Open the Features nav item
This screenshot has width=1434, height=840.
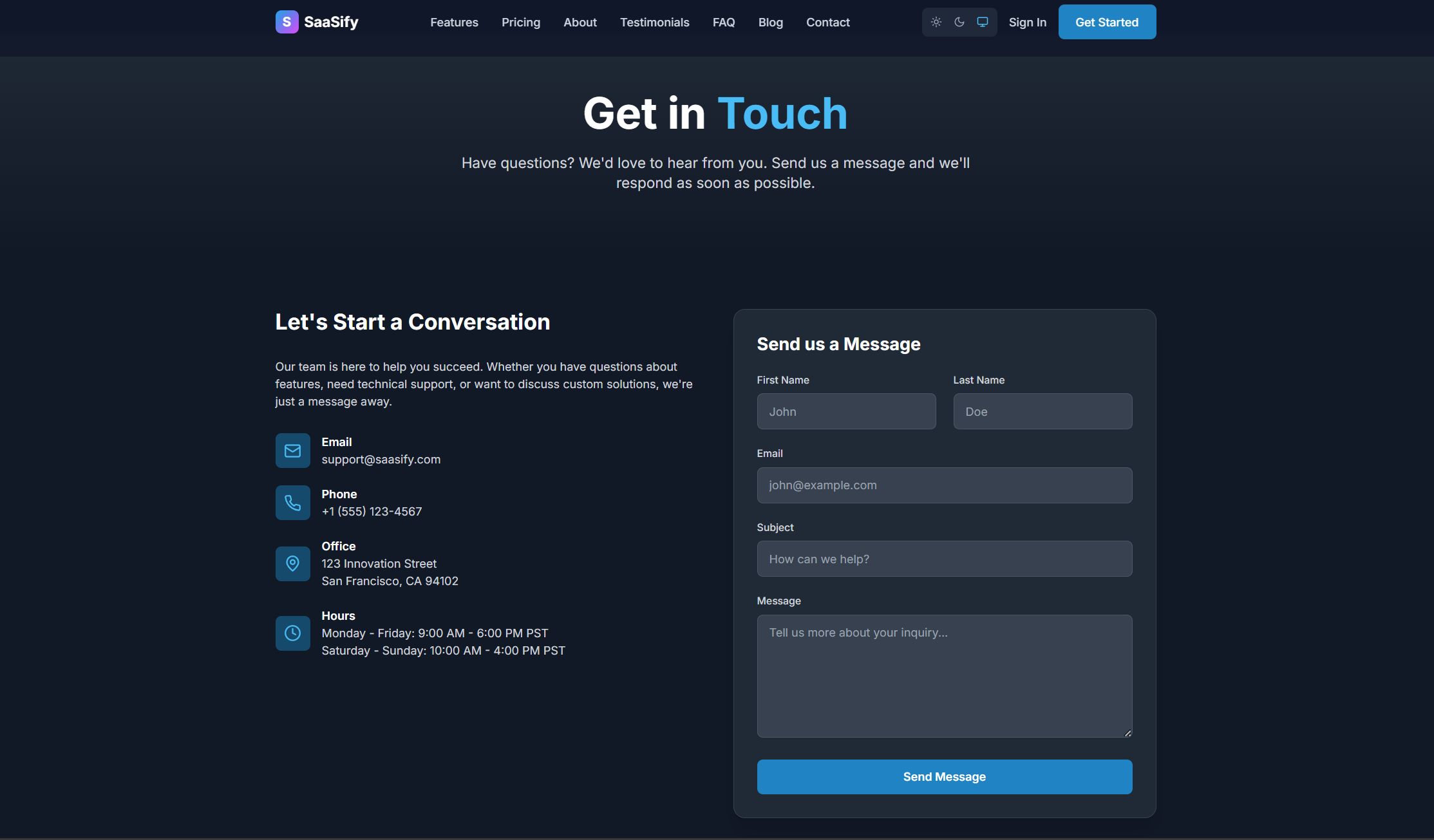pos(454,23)
